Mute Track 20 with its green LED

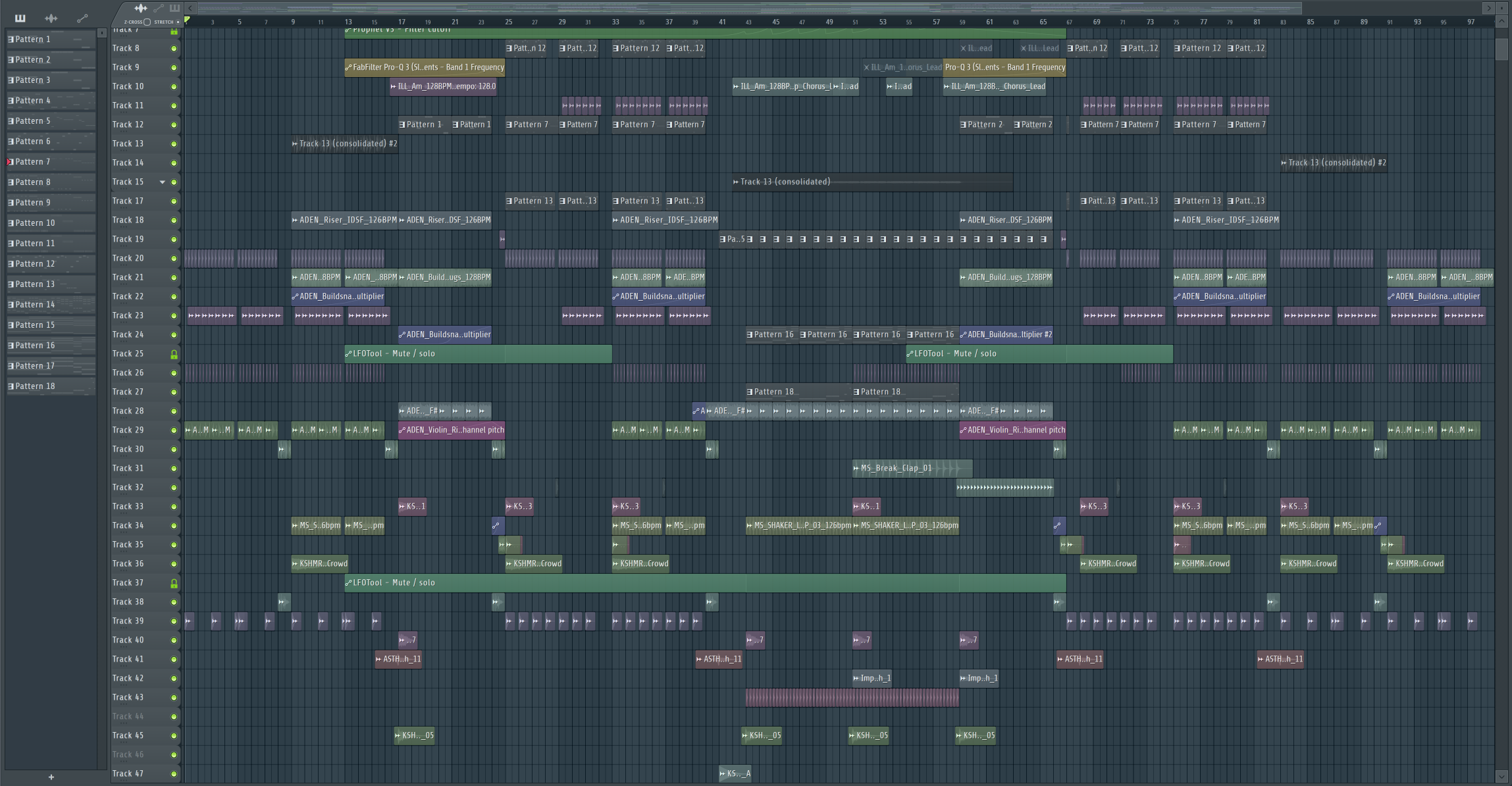[174, 258]
